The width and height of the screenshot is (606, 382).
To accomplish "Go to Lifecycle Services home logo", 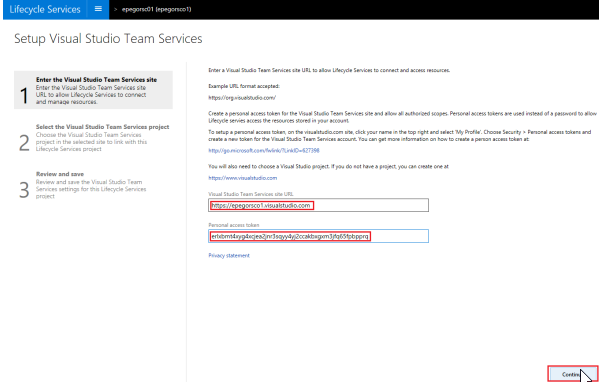I will click(45, 9).
